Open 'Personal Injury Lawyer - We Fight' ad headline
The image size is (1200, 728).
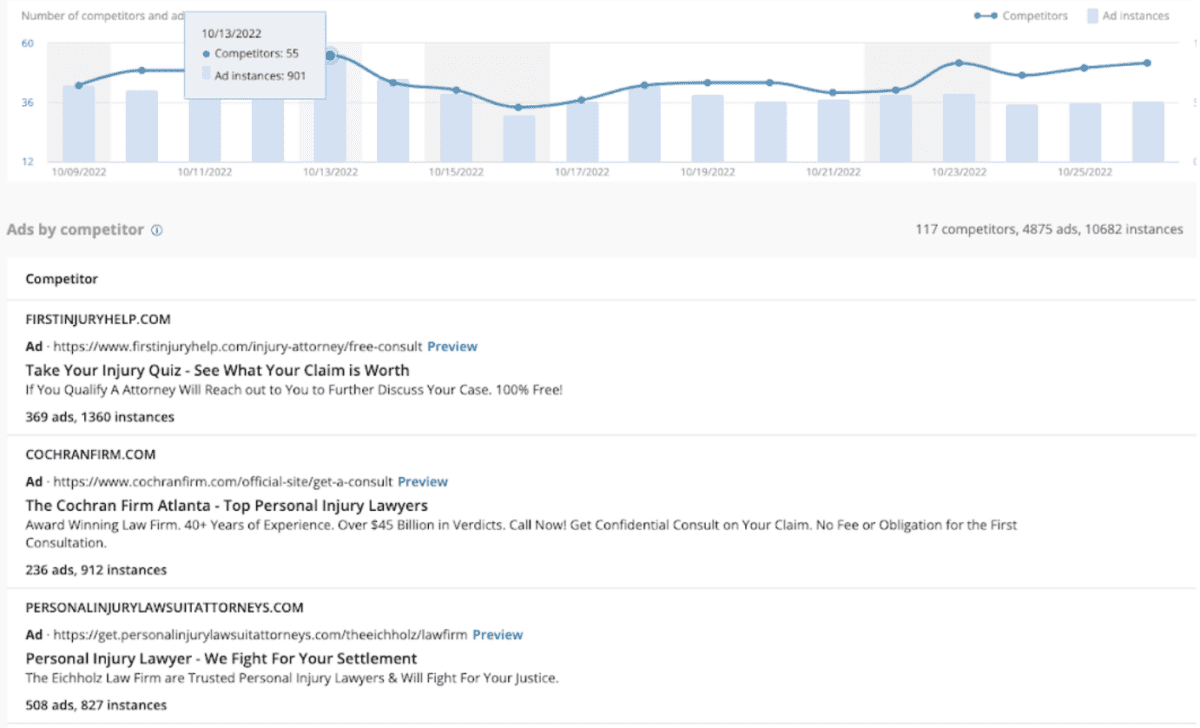pos(221,658)
